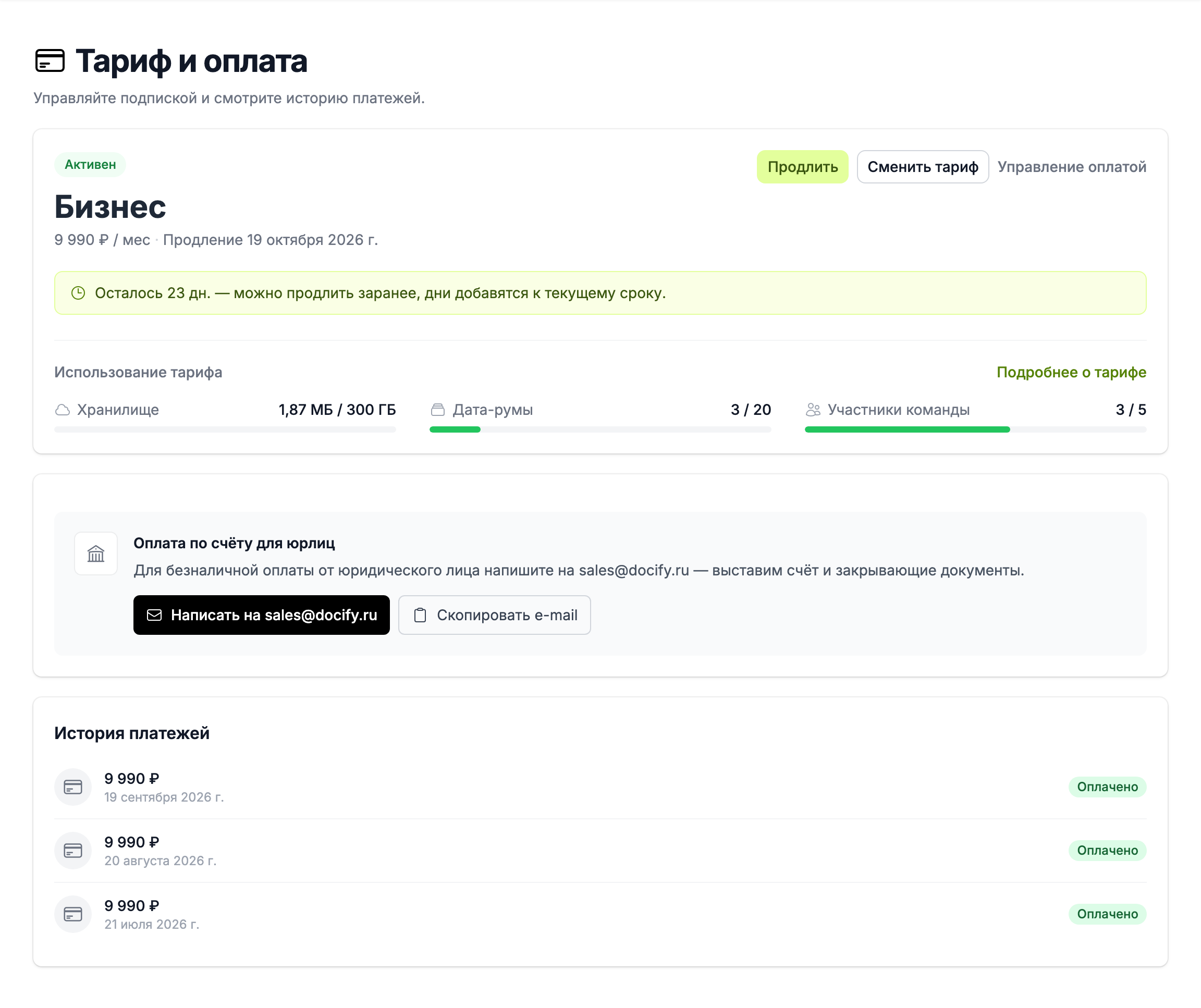Screen dimensions: 1201x1008
Task: Click the Оплачено badge for 20 августа payment
Action: point(1107,851)
